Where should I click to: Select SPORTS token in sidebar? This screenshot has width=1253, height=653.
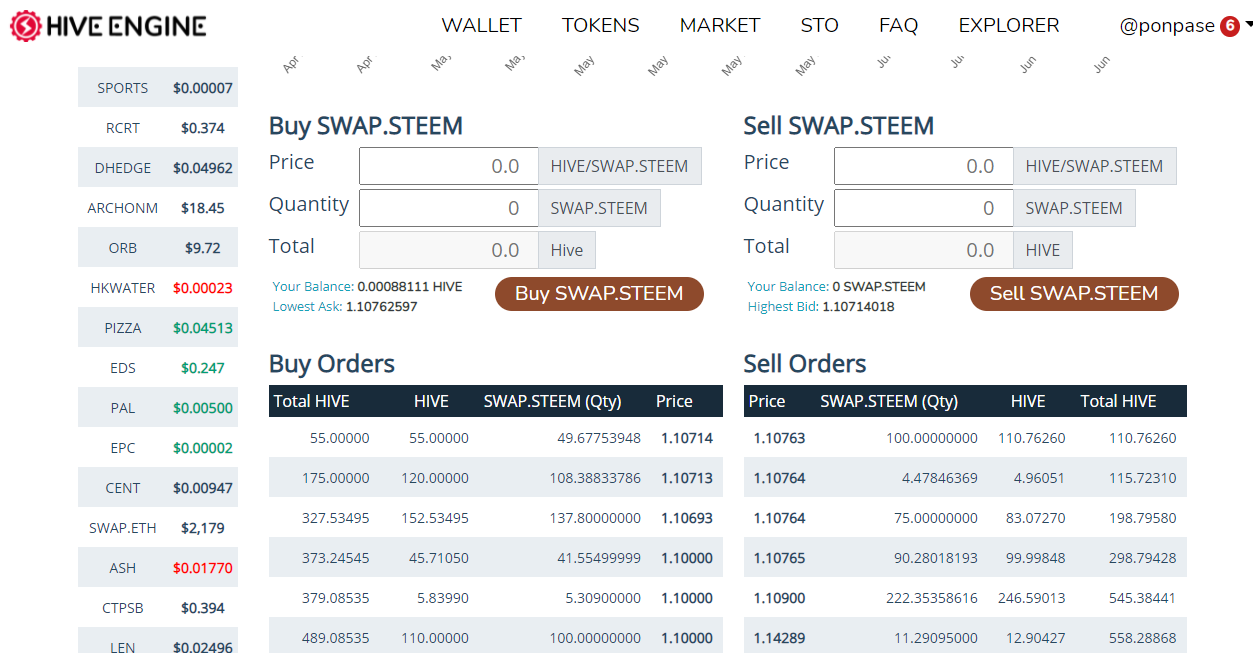[x=158, y=88]
